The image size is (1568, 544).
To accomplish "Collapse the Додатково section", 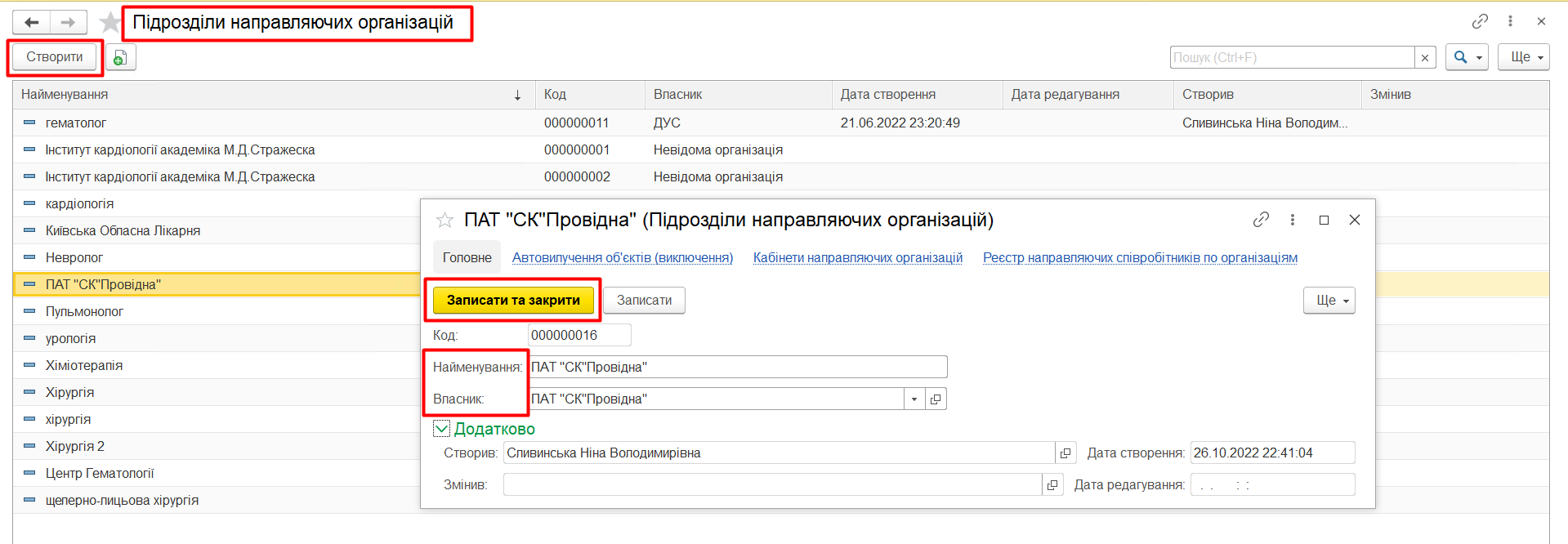I will tap(441, 429).
